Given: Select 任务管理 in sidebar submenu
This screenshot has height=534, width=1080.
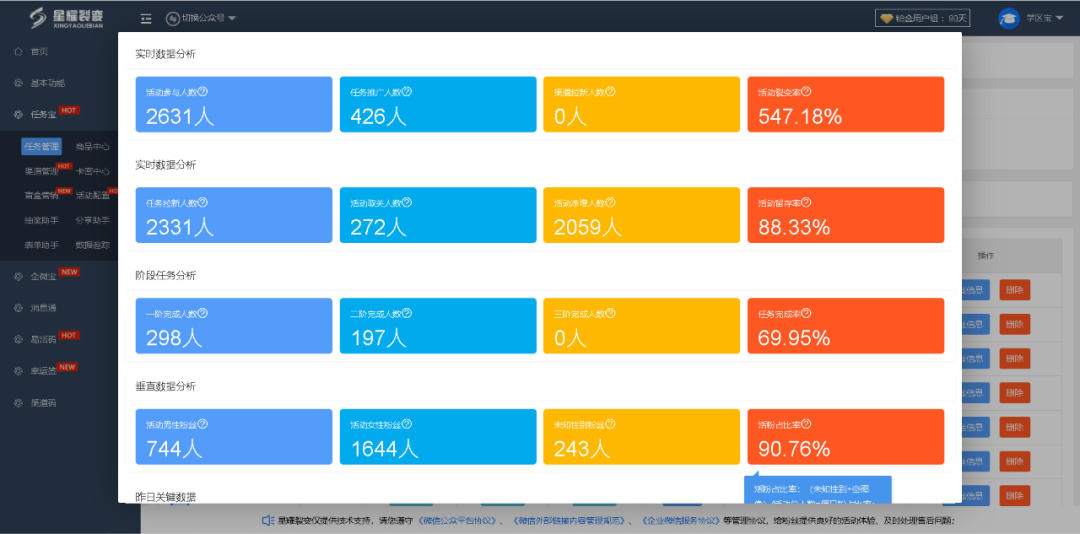Looking at the screenshot, I should tap(41, 147).
